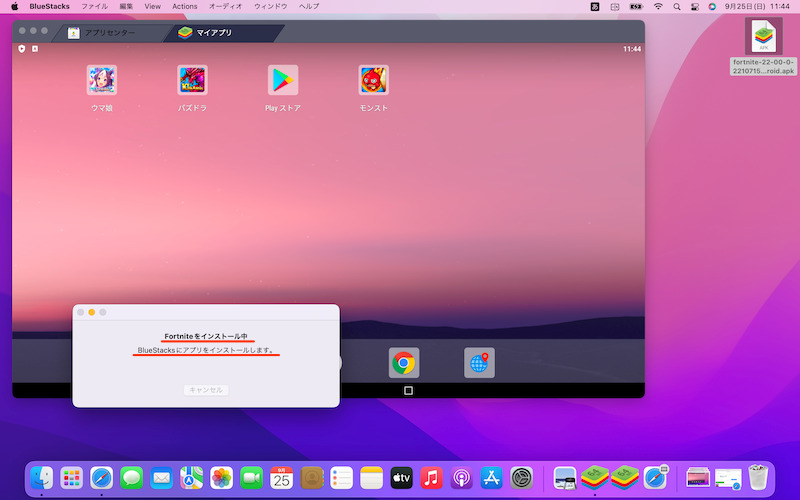The image size is (800, 500).
Task: Open the オーディオ menu
Action: (225, 6)
